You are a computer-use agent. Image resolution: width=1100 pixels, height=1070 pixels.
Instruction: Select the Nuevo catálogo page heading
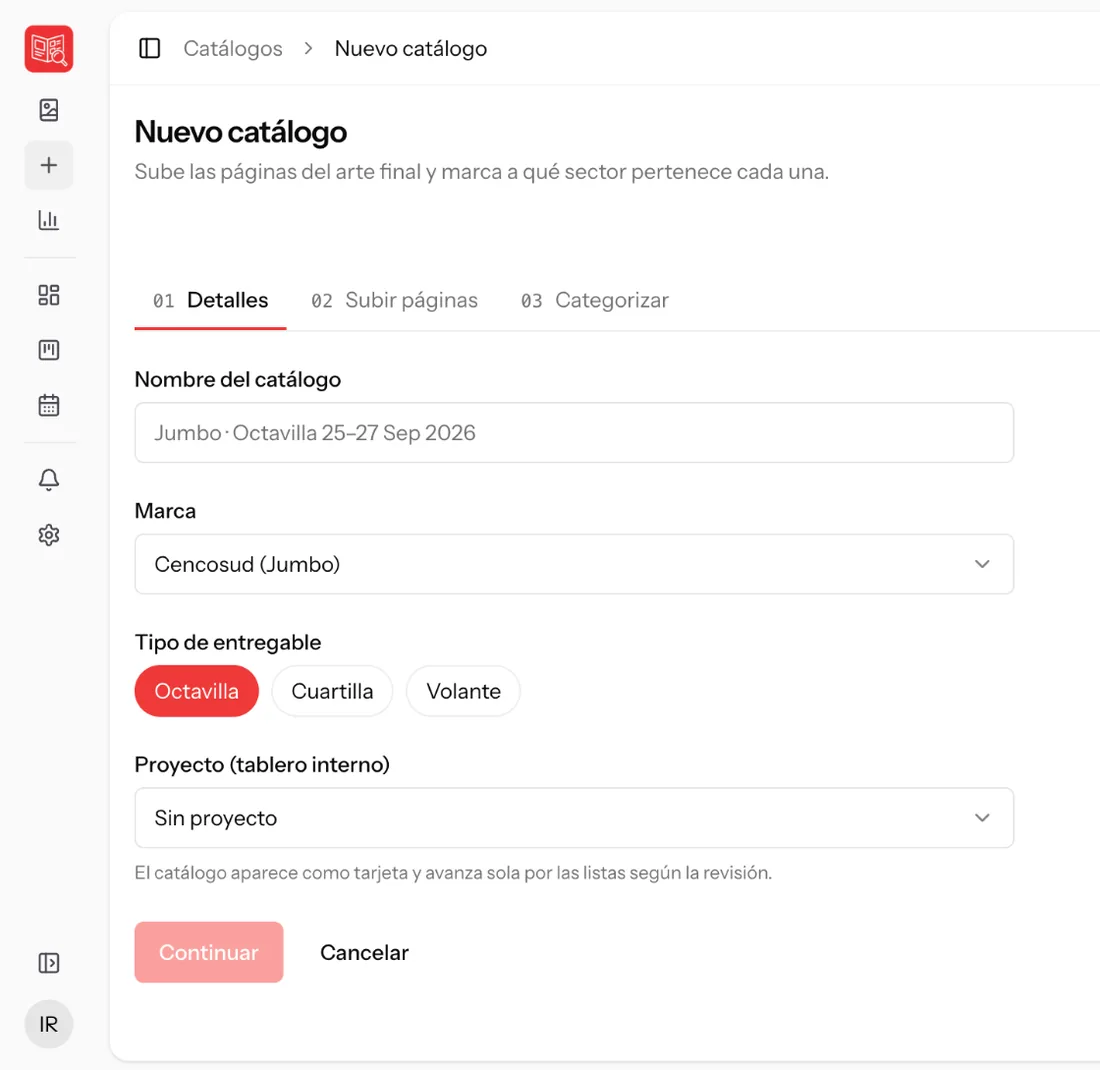(x=241, y=132)
